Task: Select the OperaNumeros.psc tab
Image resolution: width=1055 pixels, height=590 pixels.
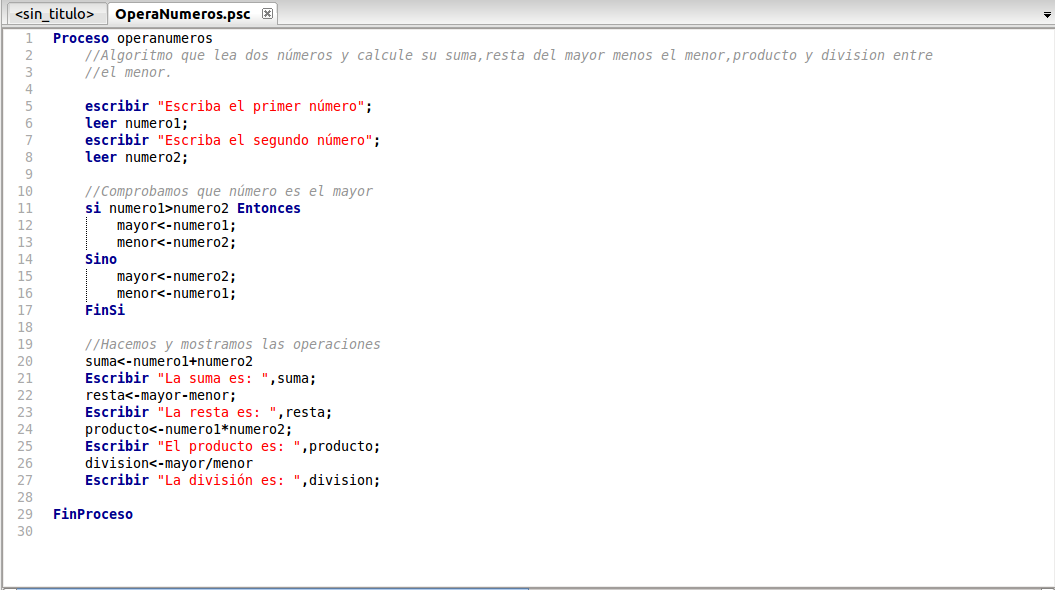Action: tap(182, 13)
